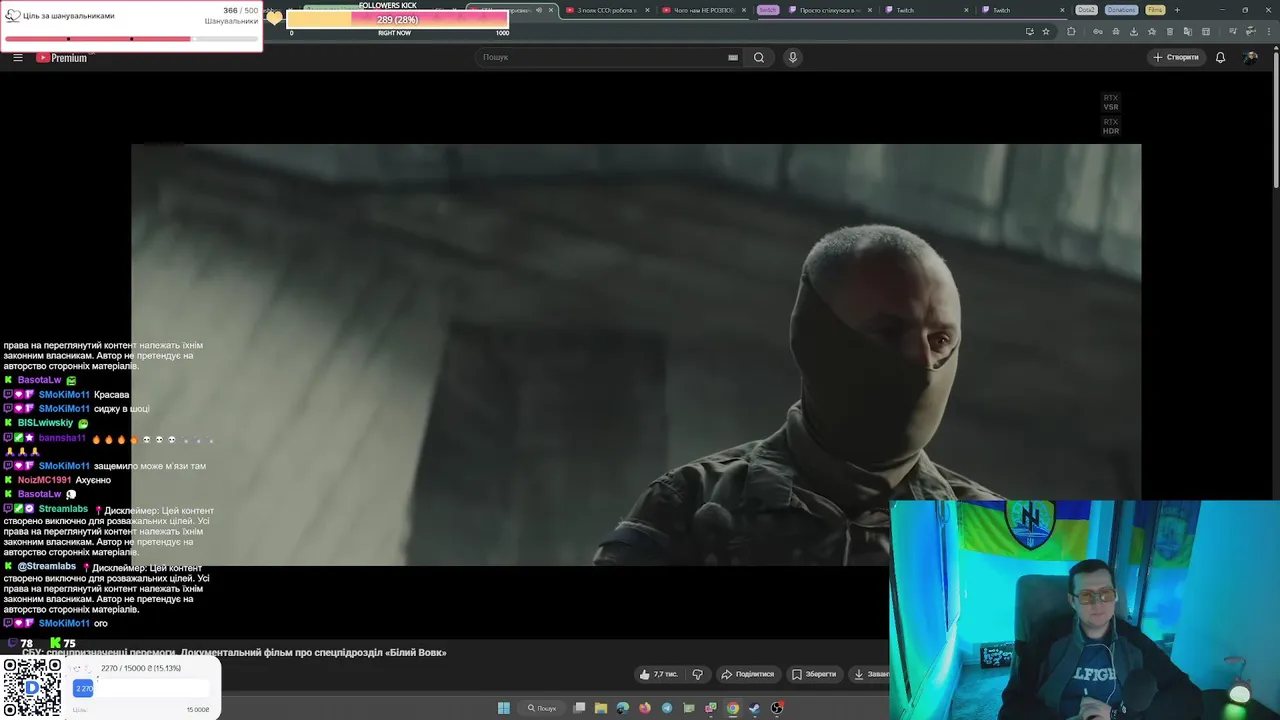Click the 2270 donation progress bar
The image size is (1280, 720).
point(140,688)
